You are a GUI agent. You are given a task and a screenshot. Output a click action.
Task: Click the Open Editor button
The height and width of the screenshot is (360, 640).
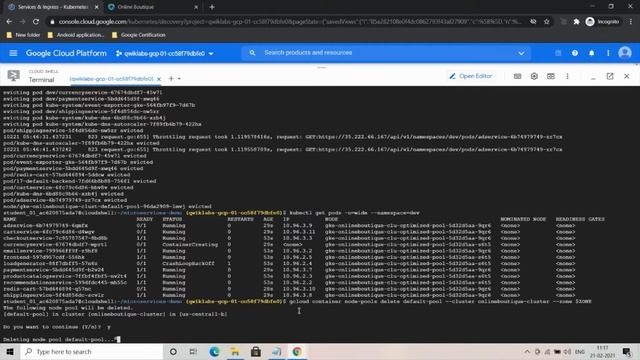[x=471, y=76]
